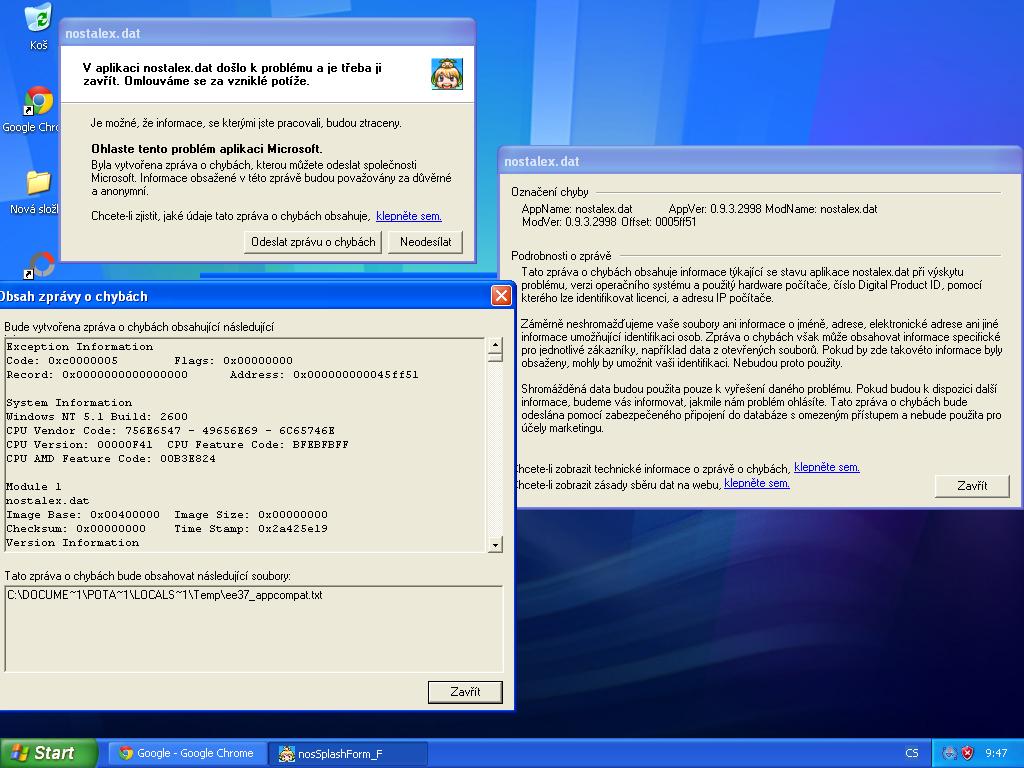1024x768 pixels.
Task: Click the tray icon beside the red shield
Action: 950,753
